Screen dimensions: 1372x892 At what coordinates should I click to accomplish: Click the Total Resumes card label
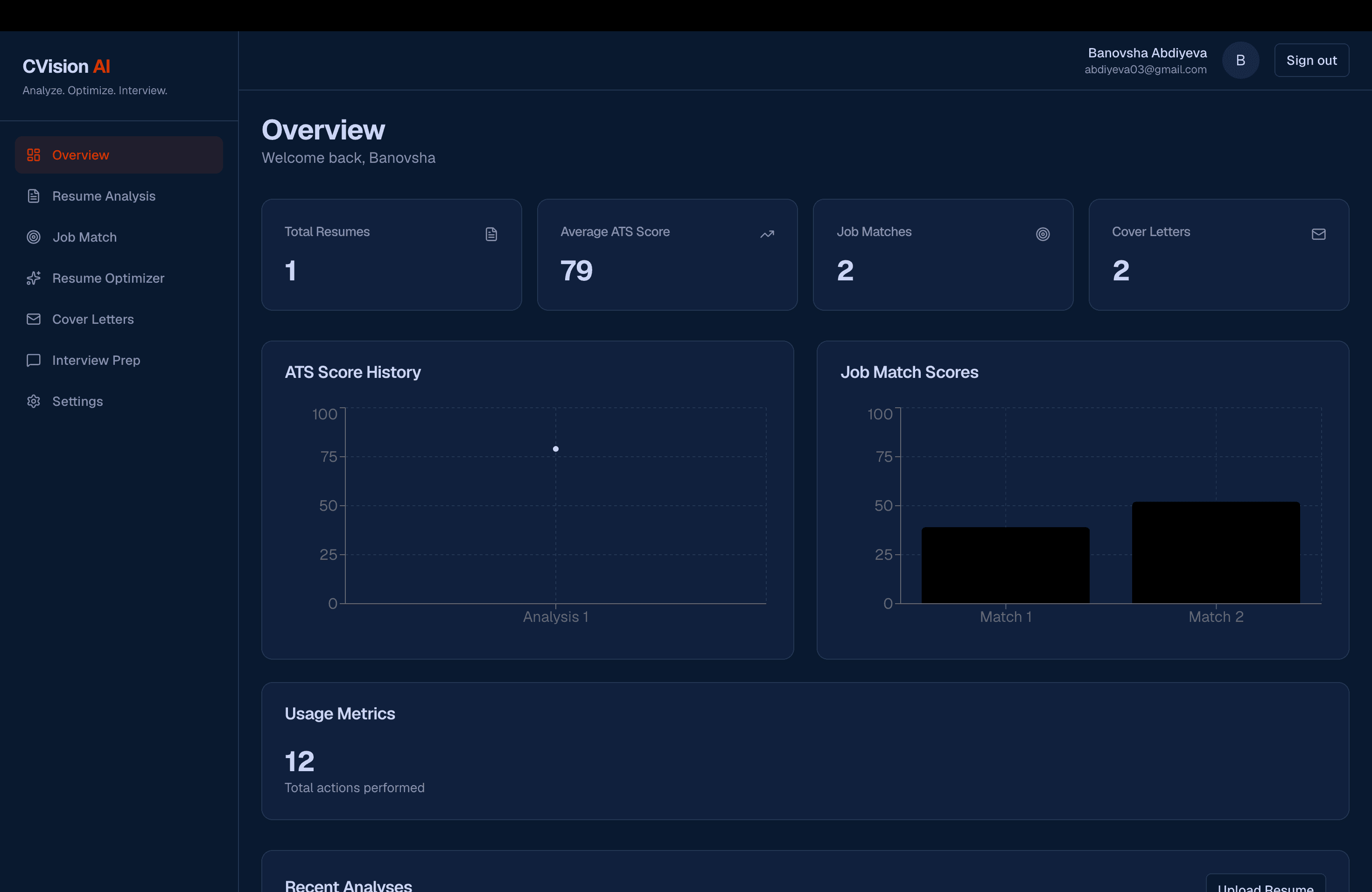pos(327,232)
